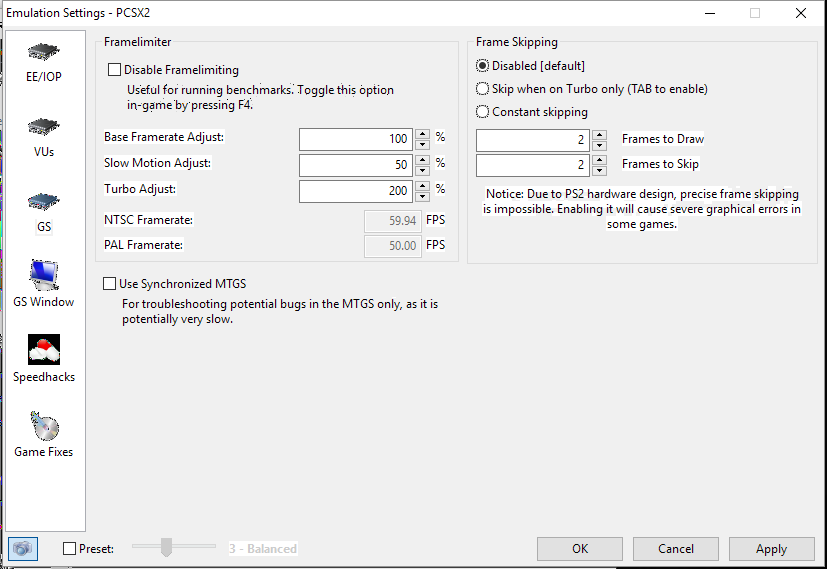Viewport: 827px width, 569px height.
Task: Close the Emulation Settings window
Action: click(801, 13)
